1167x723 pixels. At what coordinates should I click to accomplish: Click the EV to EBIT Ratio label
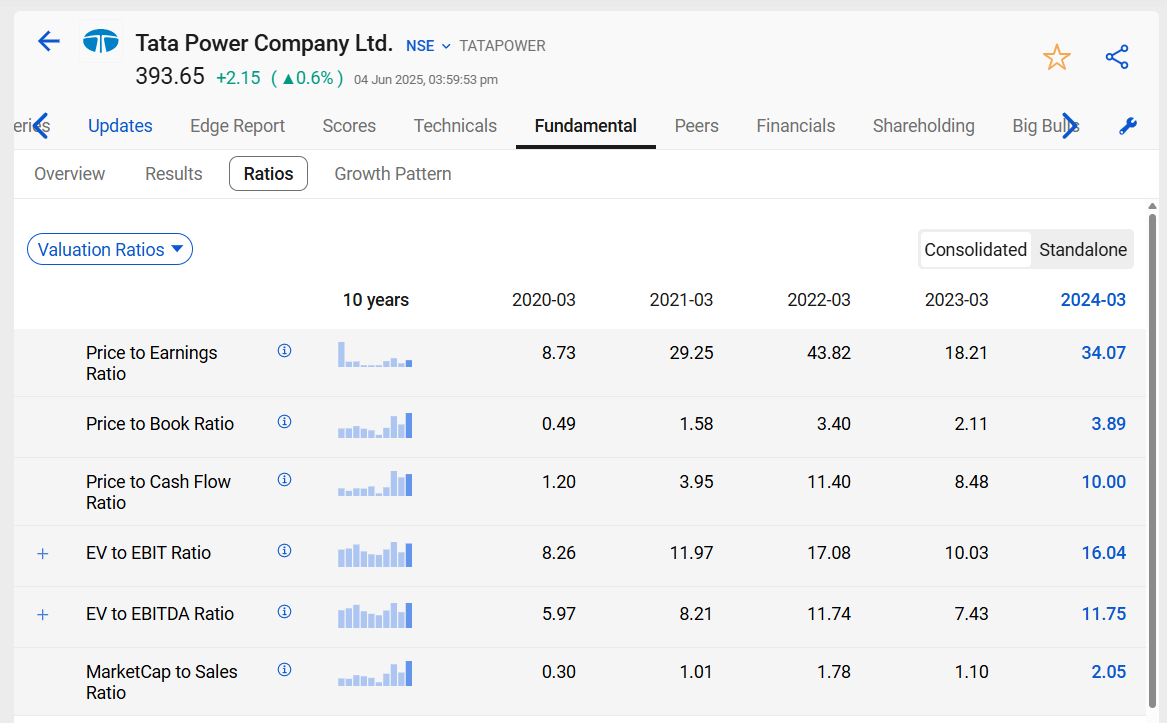(148, 552)
